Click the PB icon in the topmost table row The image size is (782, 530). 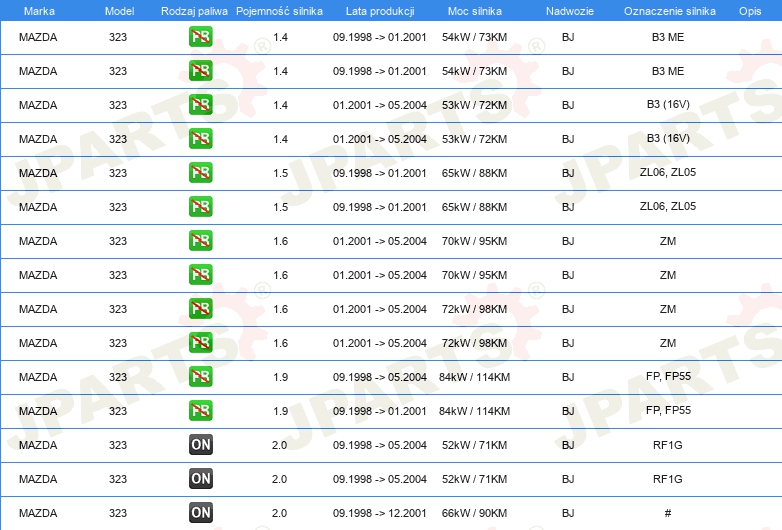201,38
